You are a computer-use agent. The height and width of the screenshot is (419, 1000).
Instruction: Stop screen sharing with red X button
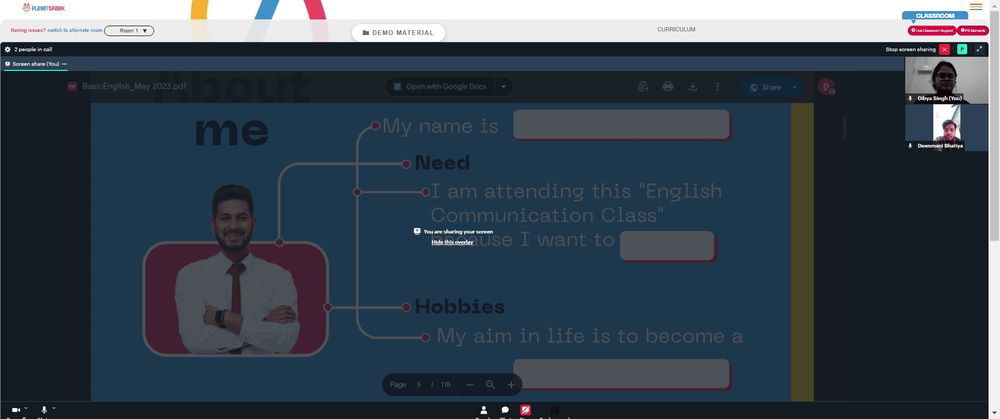(945, 49)
